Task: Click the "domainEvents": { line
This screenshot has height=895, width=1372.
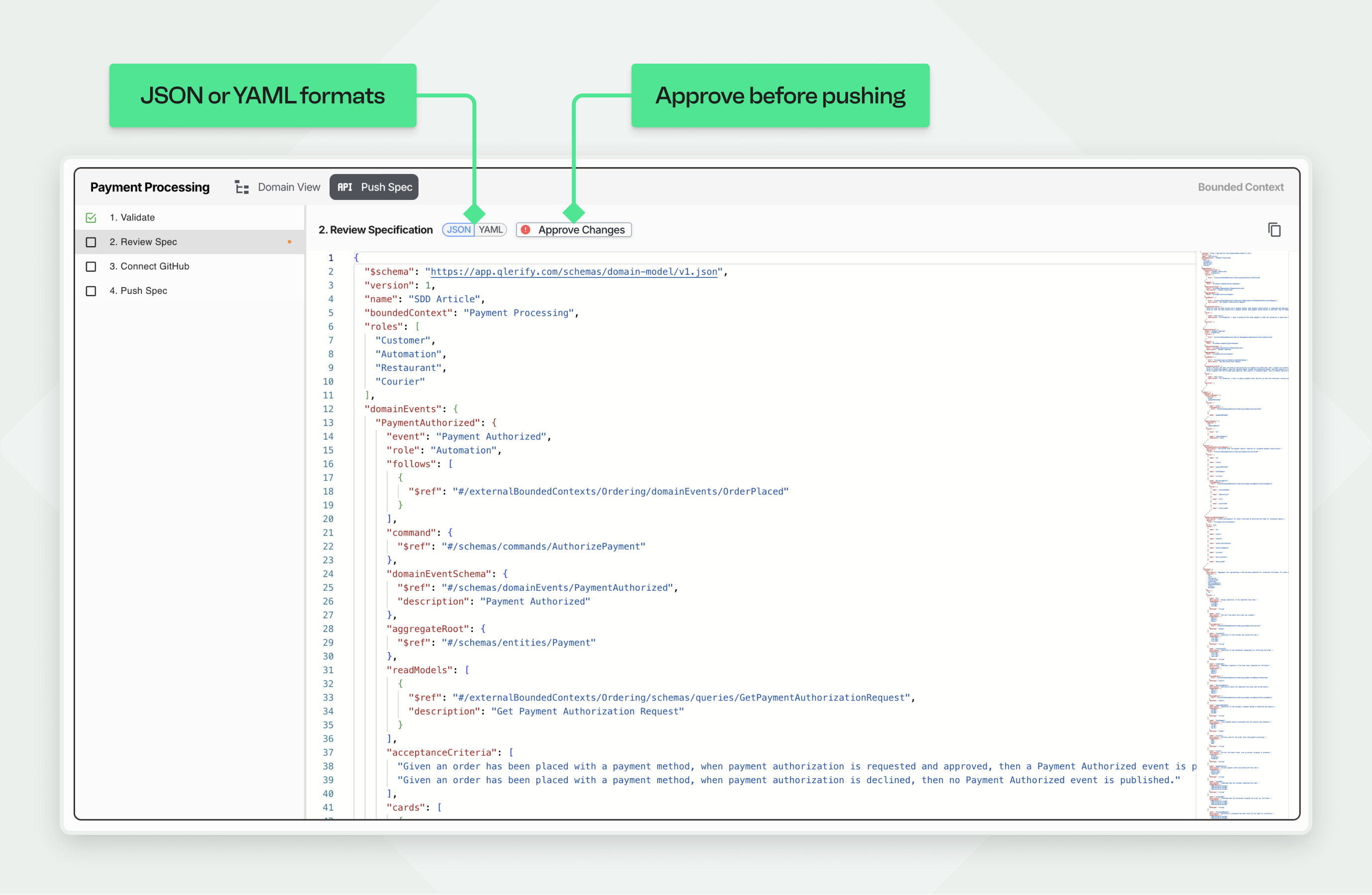Action: pos(411,409)
